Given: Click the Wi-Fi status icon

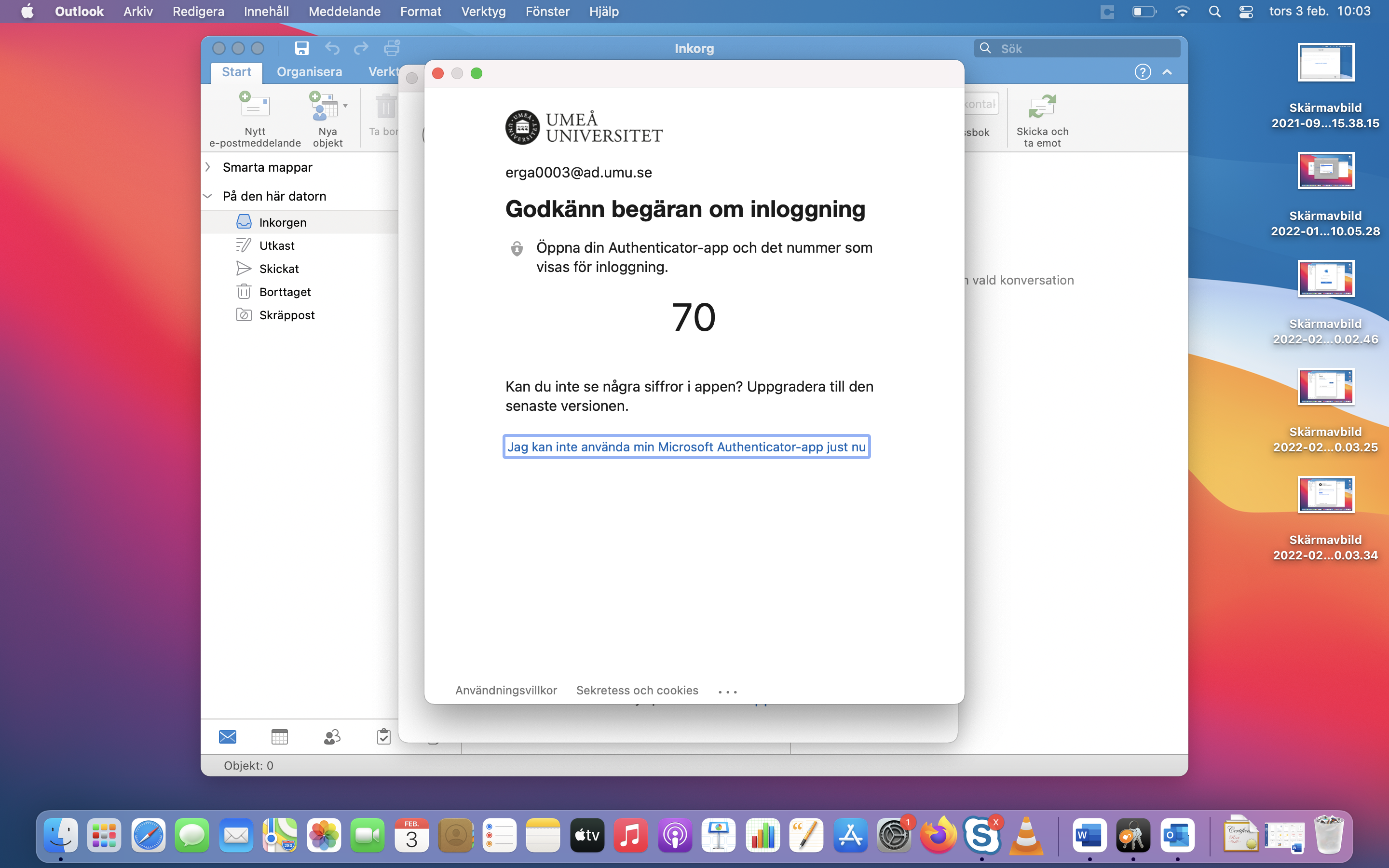Looking at the screenshot, I should [1182, 12].
